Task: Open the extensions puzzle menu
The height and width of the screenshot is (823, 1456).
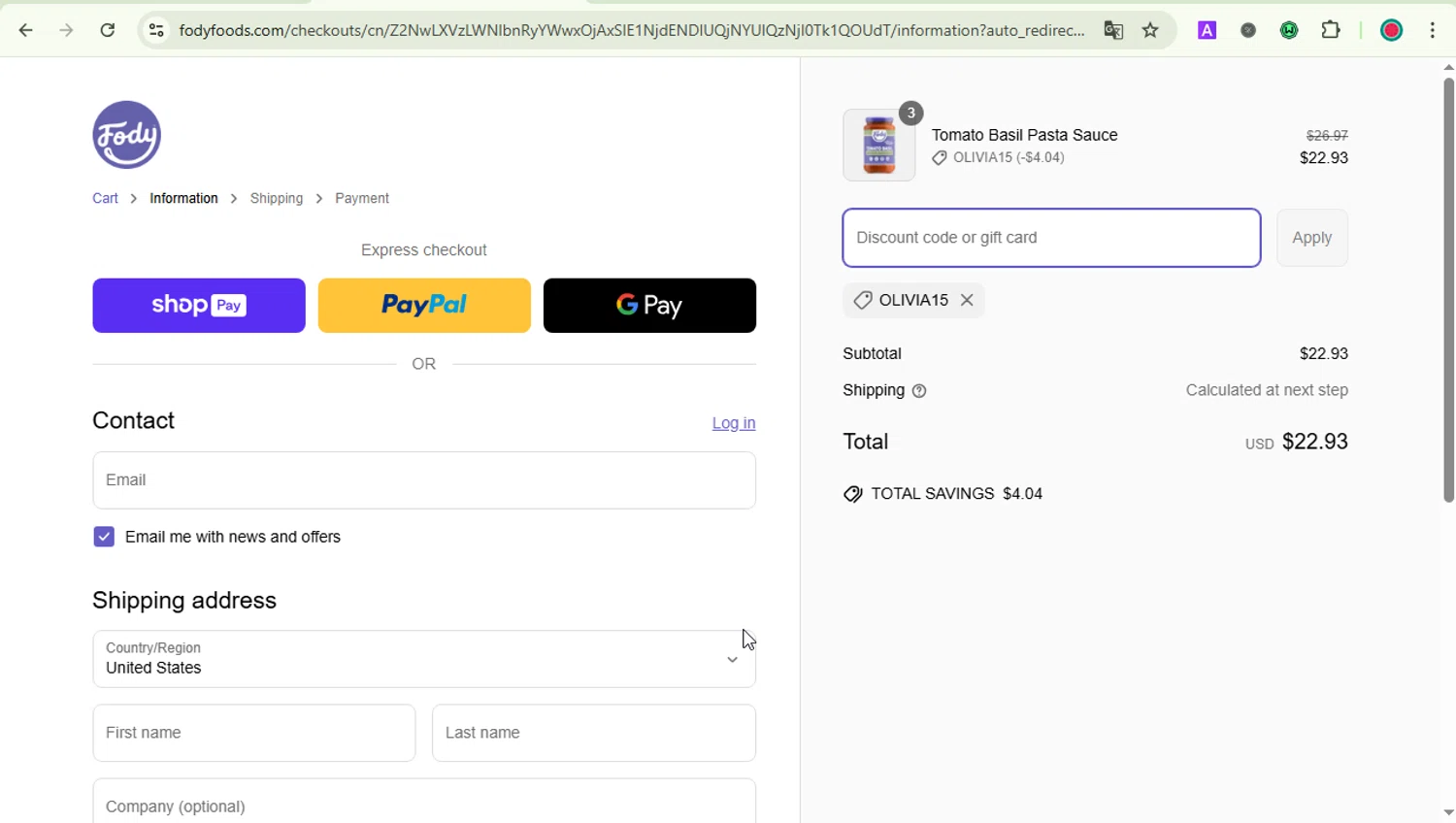Action: click(x=1331, y=30)
